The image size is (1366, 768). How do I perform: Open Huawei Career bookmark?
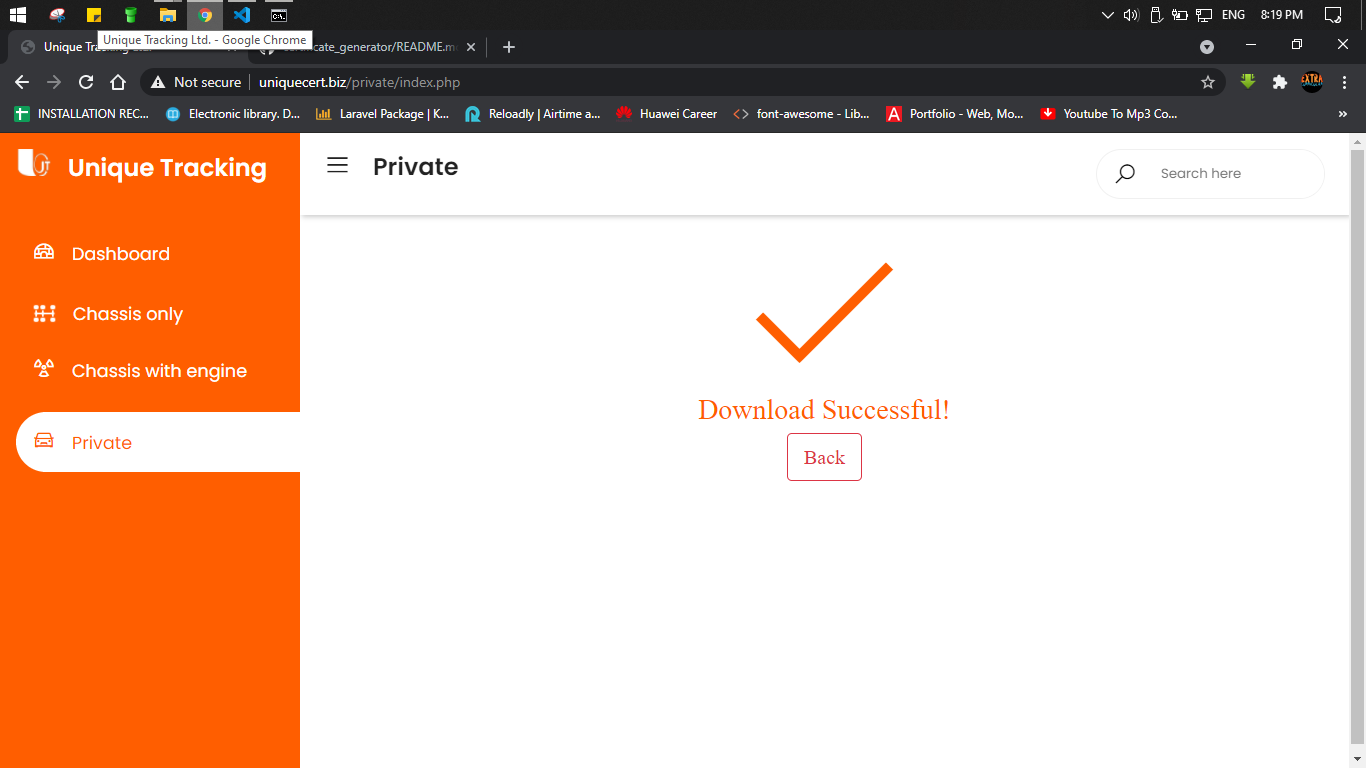click(x=667, y=114)
